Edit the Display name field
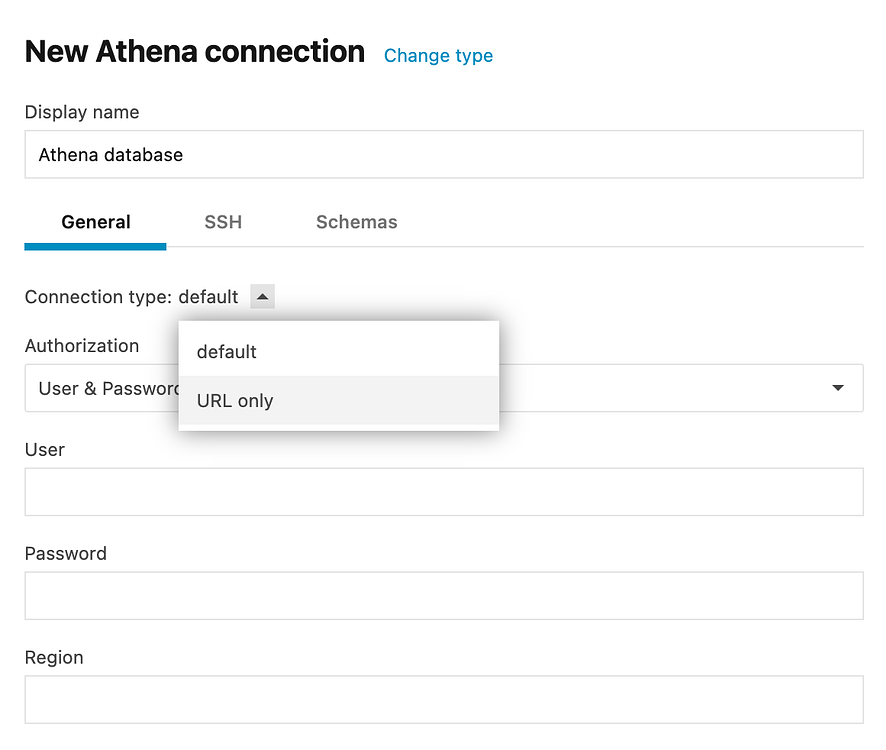 [444, 154]
